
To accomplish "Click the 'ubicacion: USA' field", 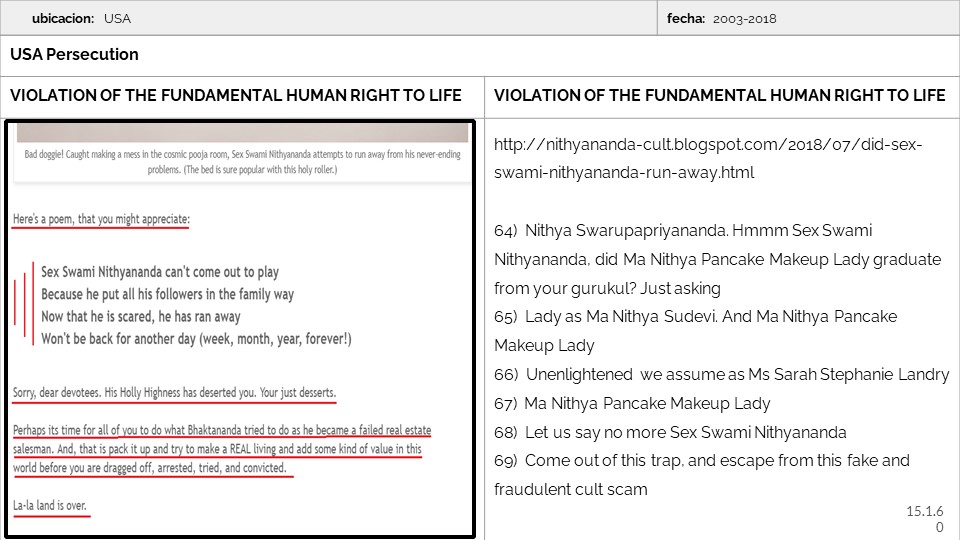I will coord(81,18).
